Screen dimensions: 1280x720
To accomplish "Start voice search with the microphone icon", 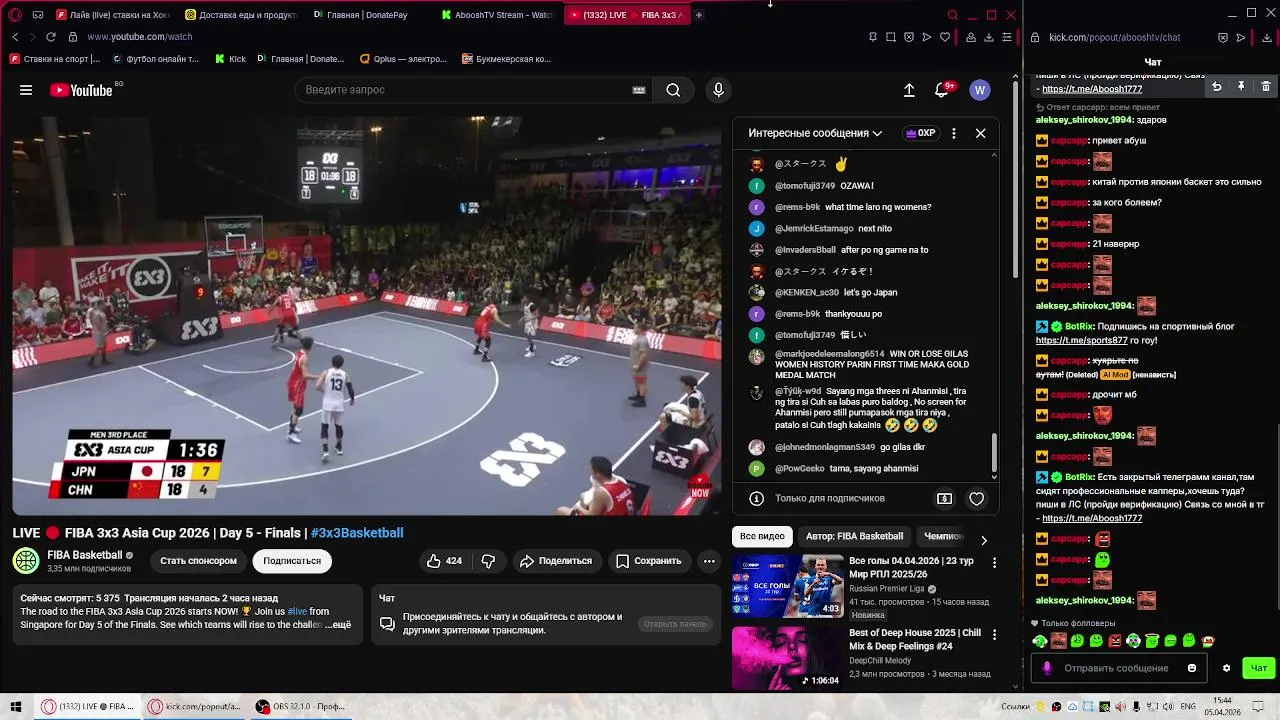I will tap(718, 90).
